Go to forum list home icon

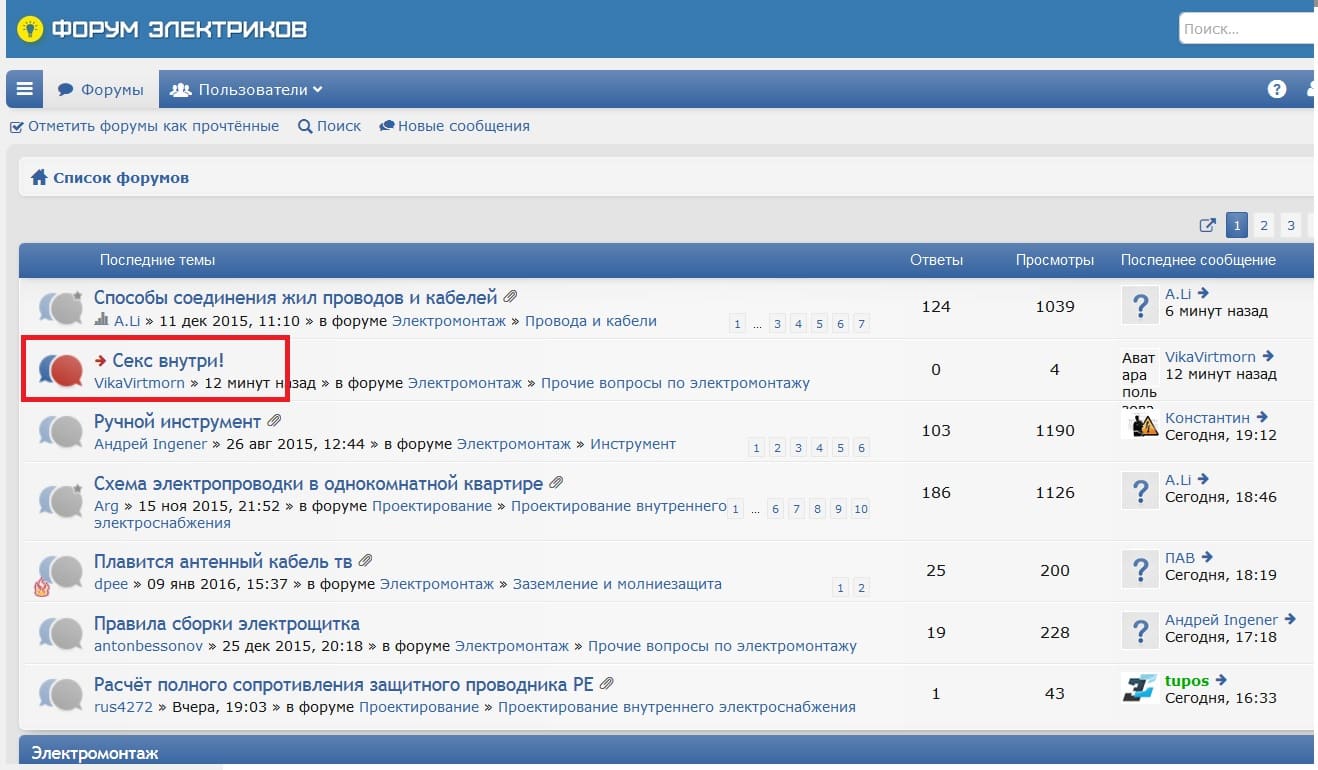(x=39, y=178)
